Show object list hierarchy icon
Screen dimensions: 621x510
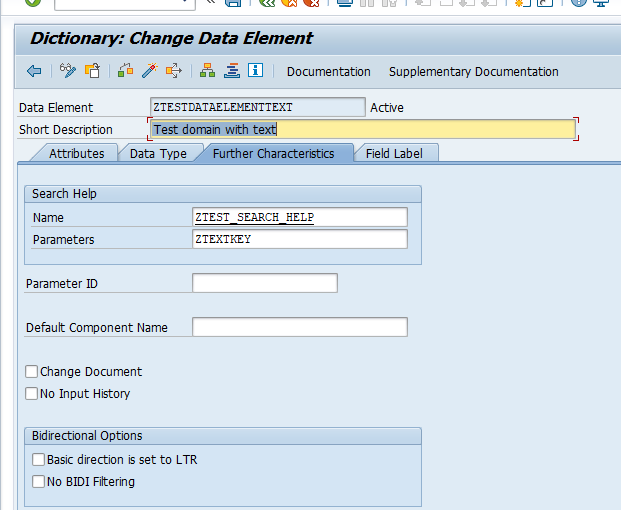[208, 71]
